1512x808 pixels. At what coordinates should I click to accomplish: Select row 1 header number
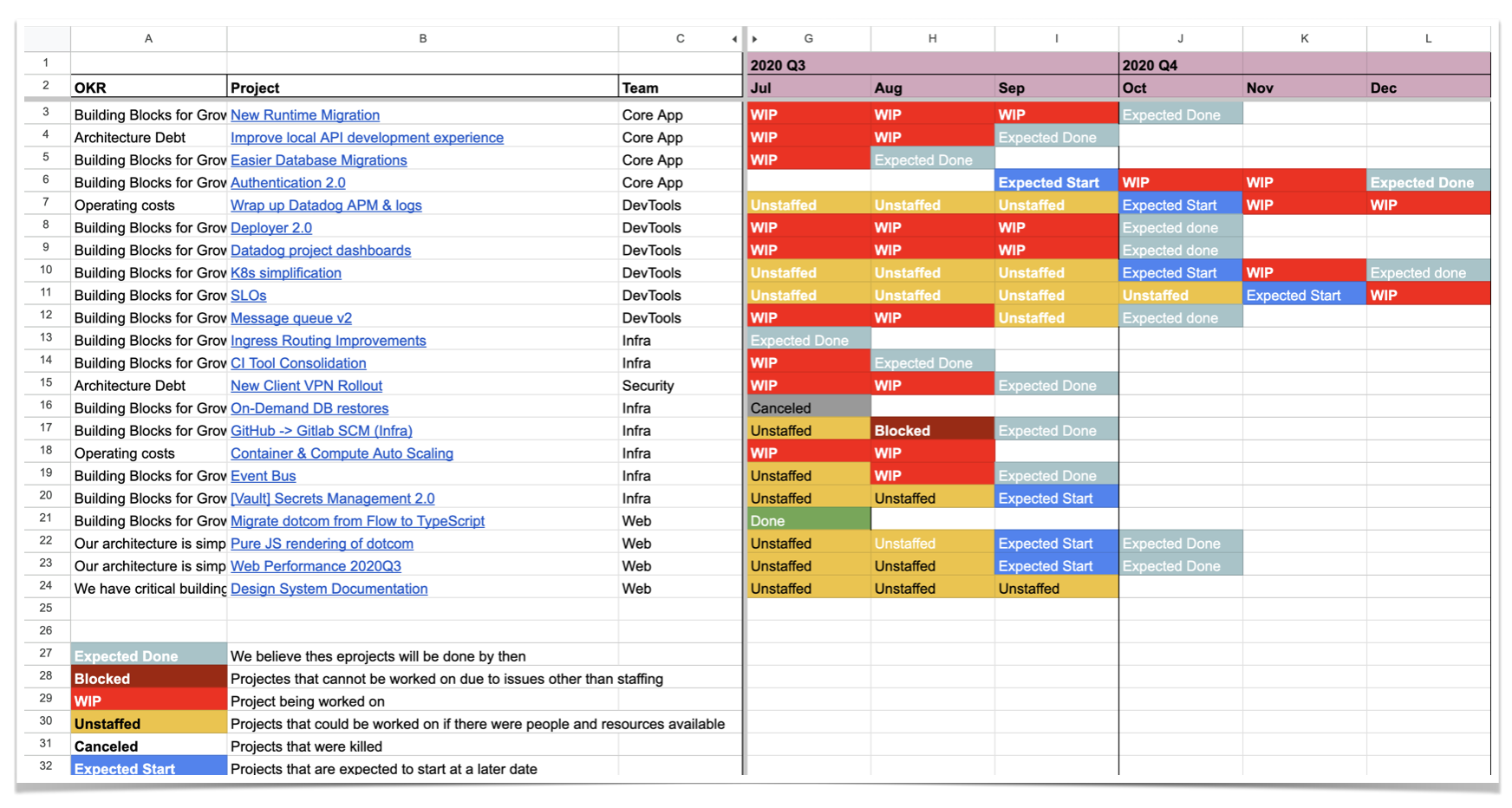(x=47, y=62)
